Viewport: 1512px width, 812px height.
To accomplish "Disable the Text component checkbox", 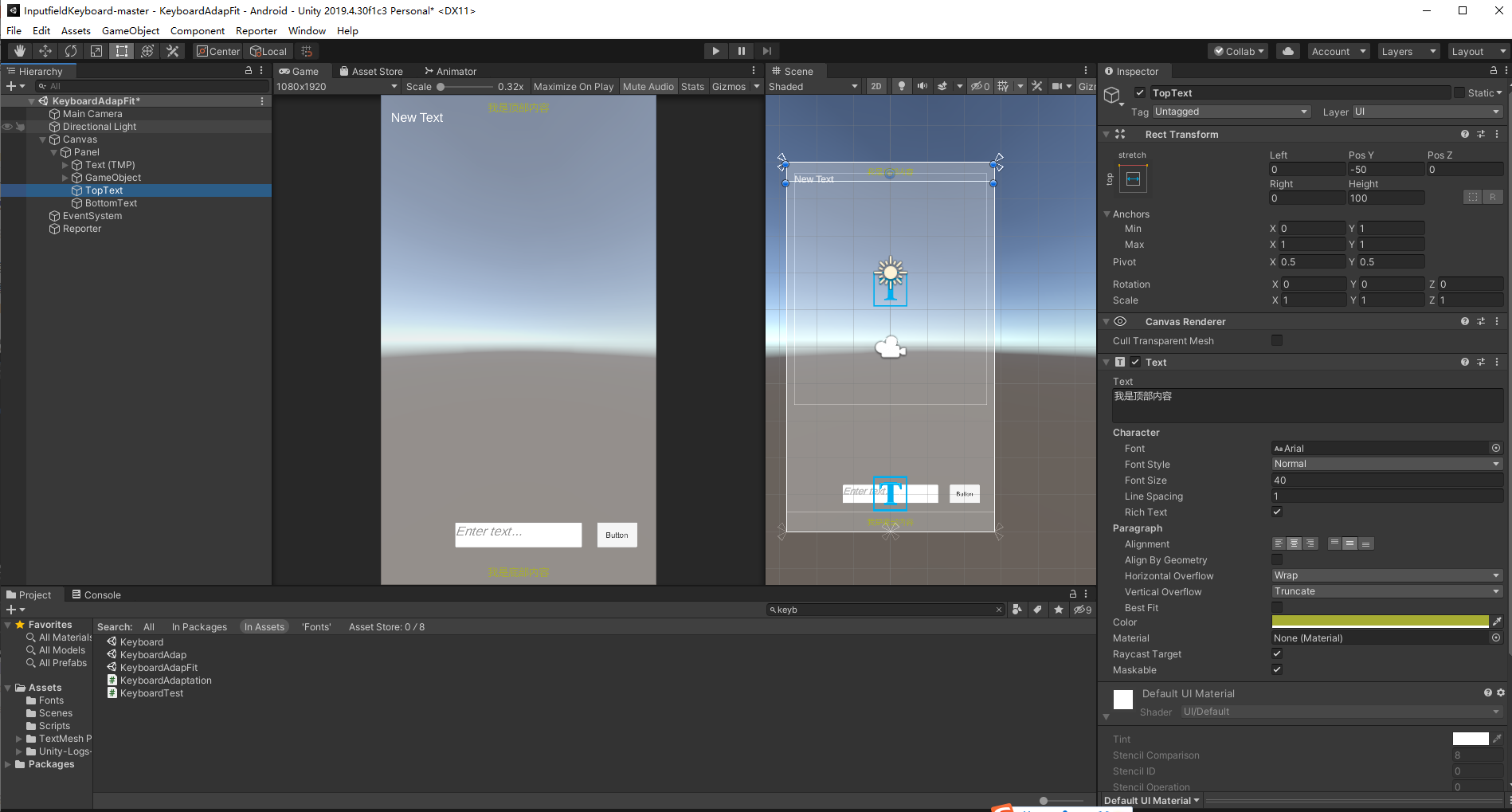I will click(1135, 362).
